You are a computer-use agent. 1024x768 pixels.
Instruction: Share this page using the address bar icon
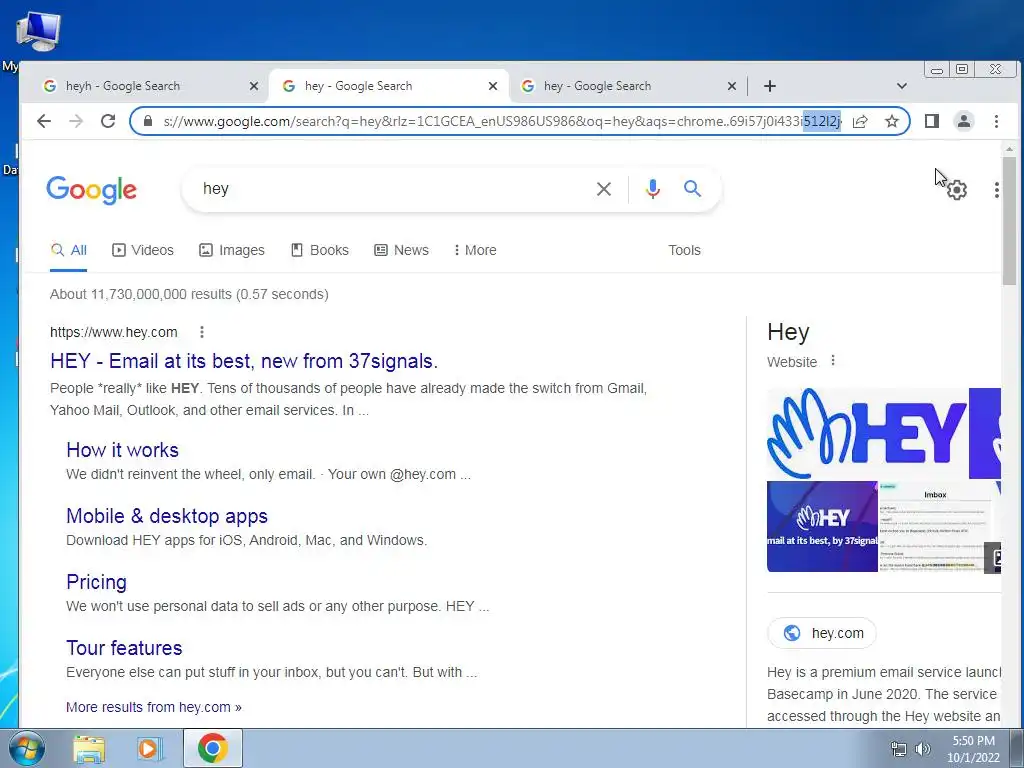point(860,121)
